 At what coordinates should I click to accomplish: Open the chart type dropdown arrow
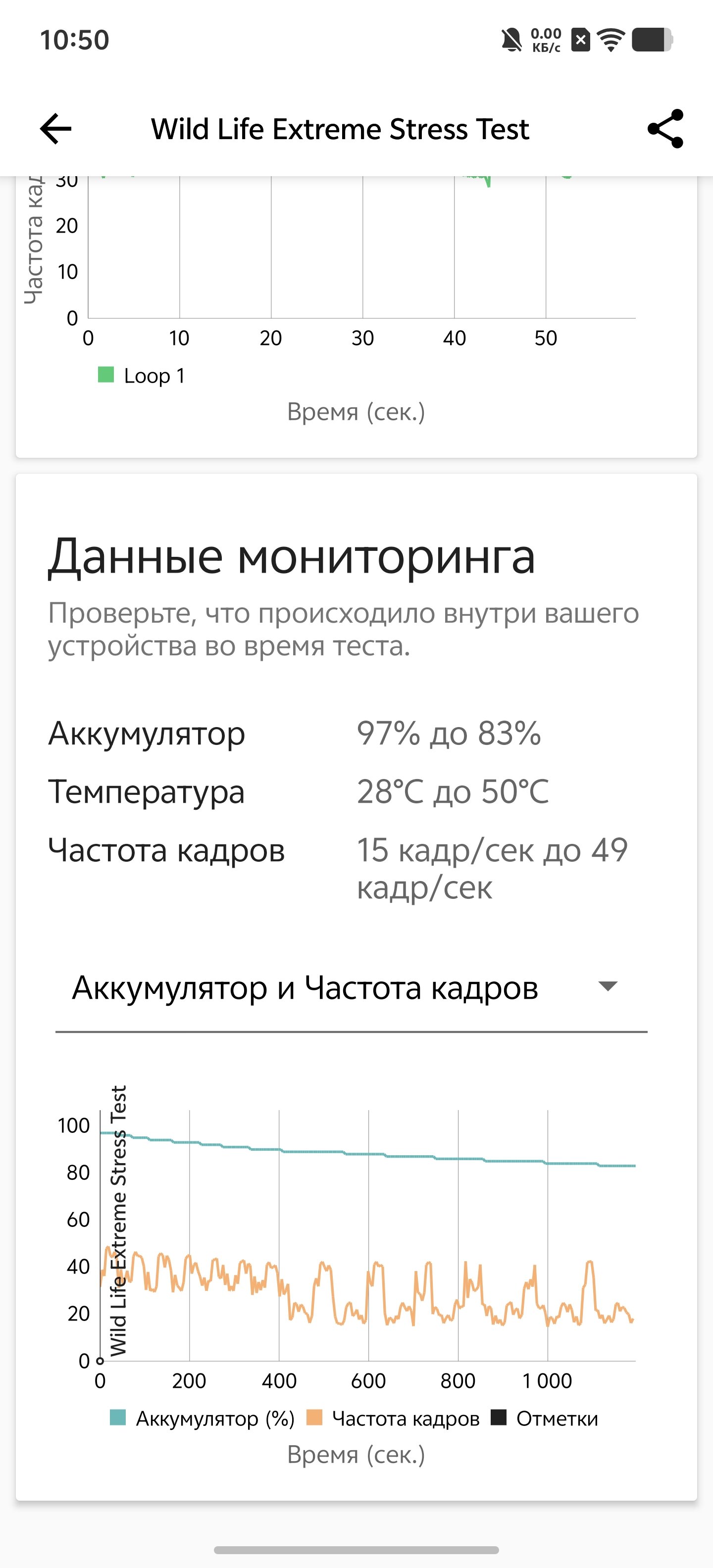point(608,986)
